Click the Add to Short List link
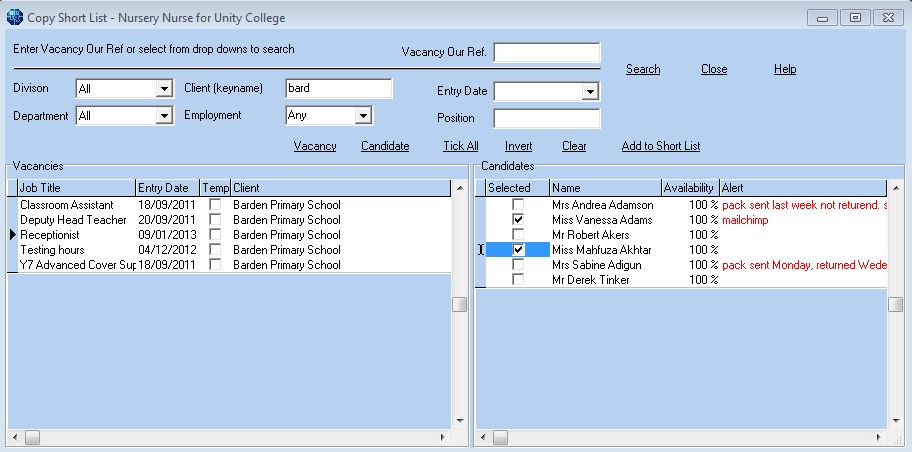Image resolution: width=912 pixels, height=452 pixels. coord(661,146)
